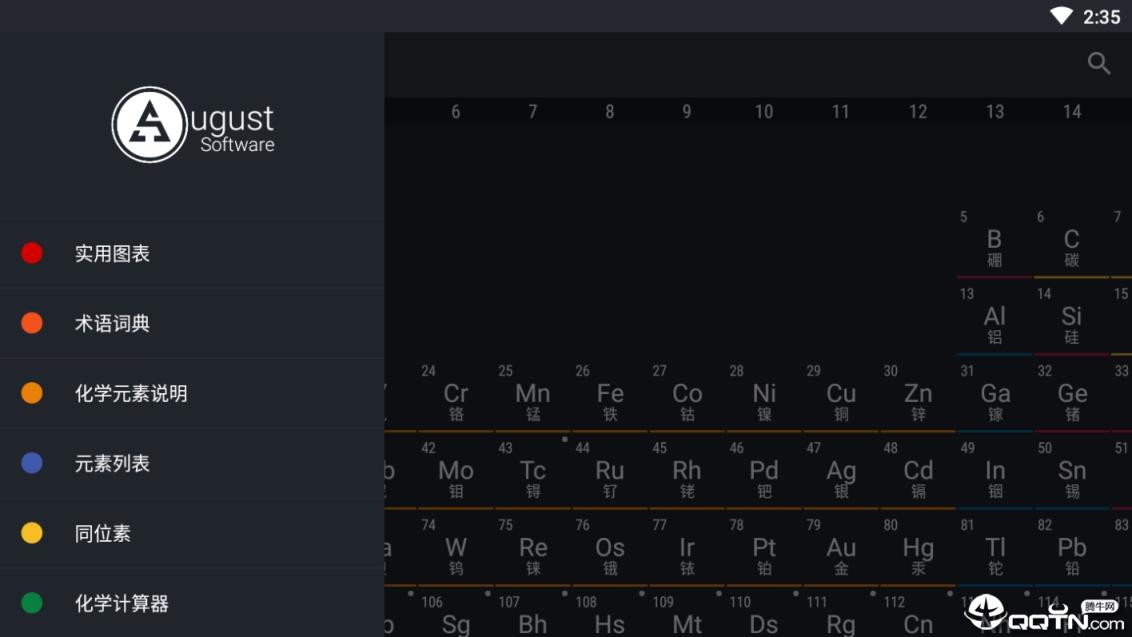Launch 化学计算器 from the side menu
This screenshot has width=1132, height=637.
(x=122, y=604)
